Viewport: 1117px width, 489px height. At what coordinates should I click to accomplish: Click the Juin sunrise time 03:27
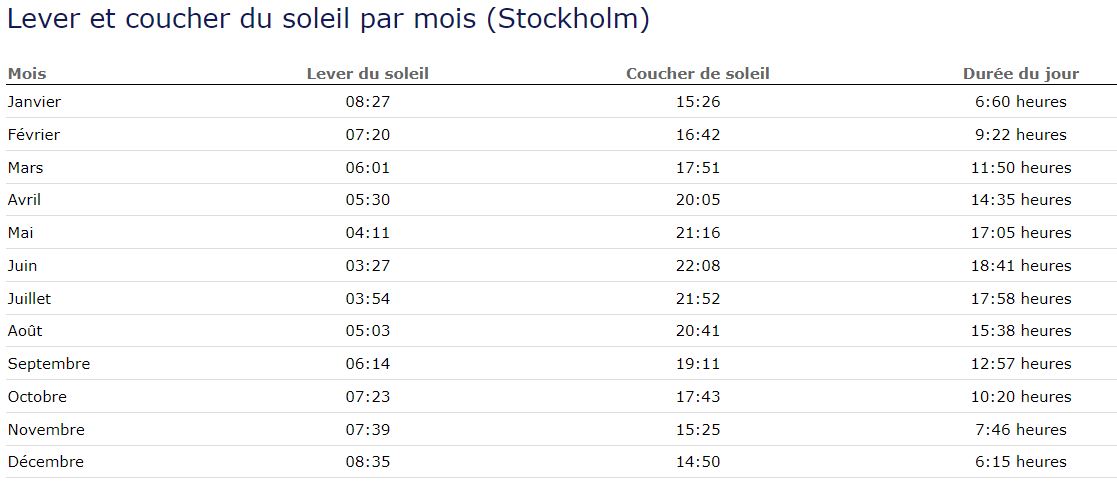click(367, 266)
